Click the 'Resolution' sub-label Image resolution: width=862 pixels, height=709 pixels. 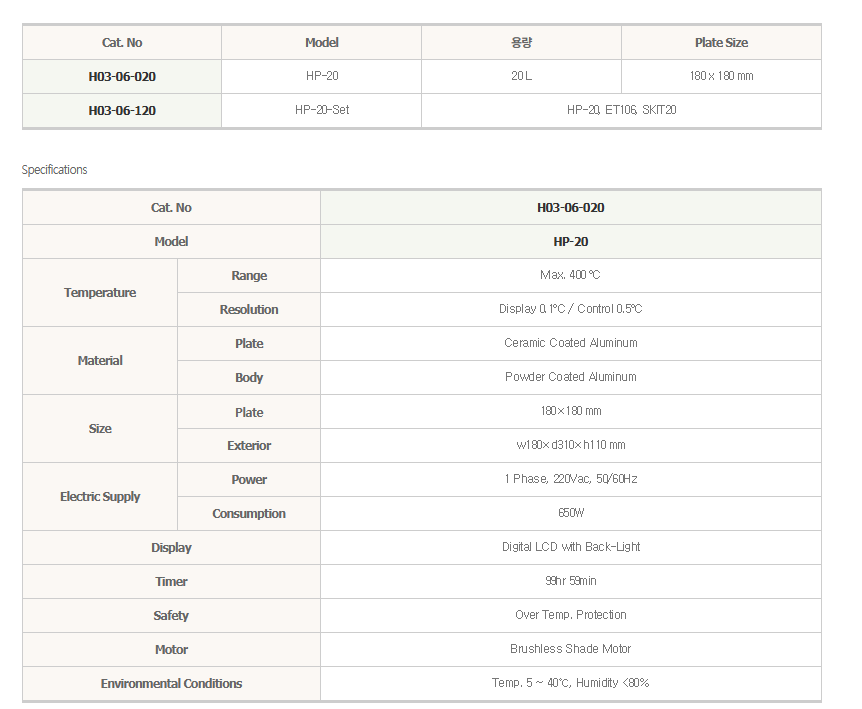click(x=249, y=309)
